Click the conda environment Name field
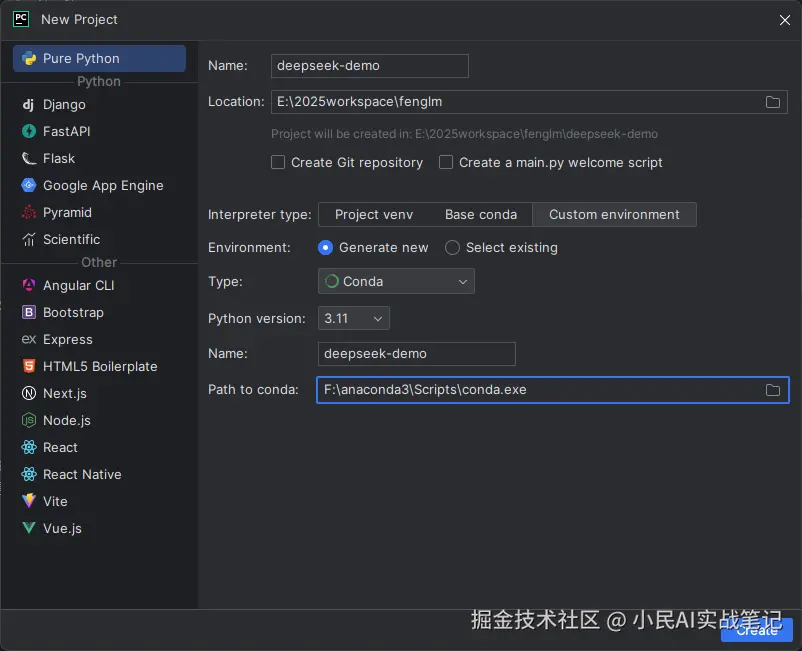The image size is (802, 651). click(416, 354)
